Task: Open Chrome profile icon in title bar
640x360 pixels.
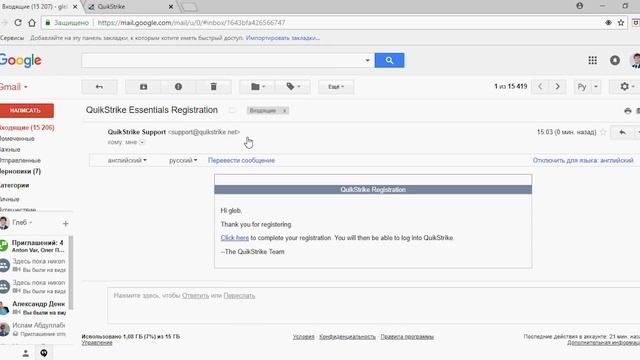Action: pyautogui.click(x=580, y=6)
